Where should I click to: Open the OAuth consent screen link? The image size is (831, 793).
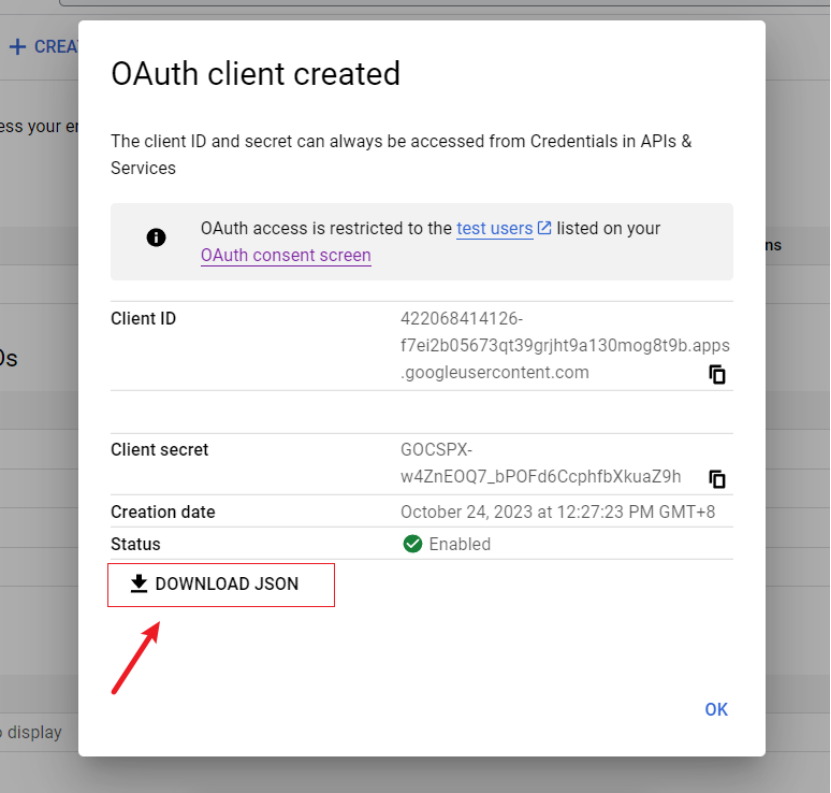click(x=286, y=255)
